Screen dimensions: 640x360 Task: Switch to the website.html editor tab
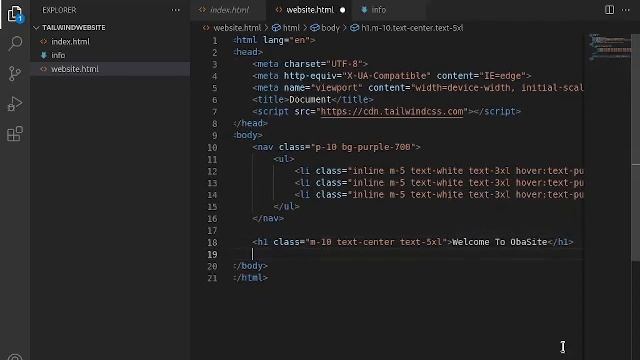[x=309, y=10]
